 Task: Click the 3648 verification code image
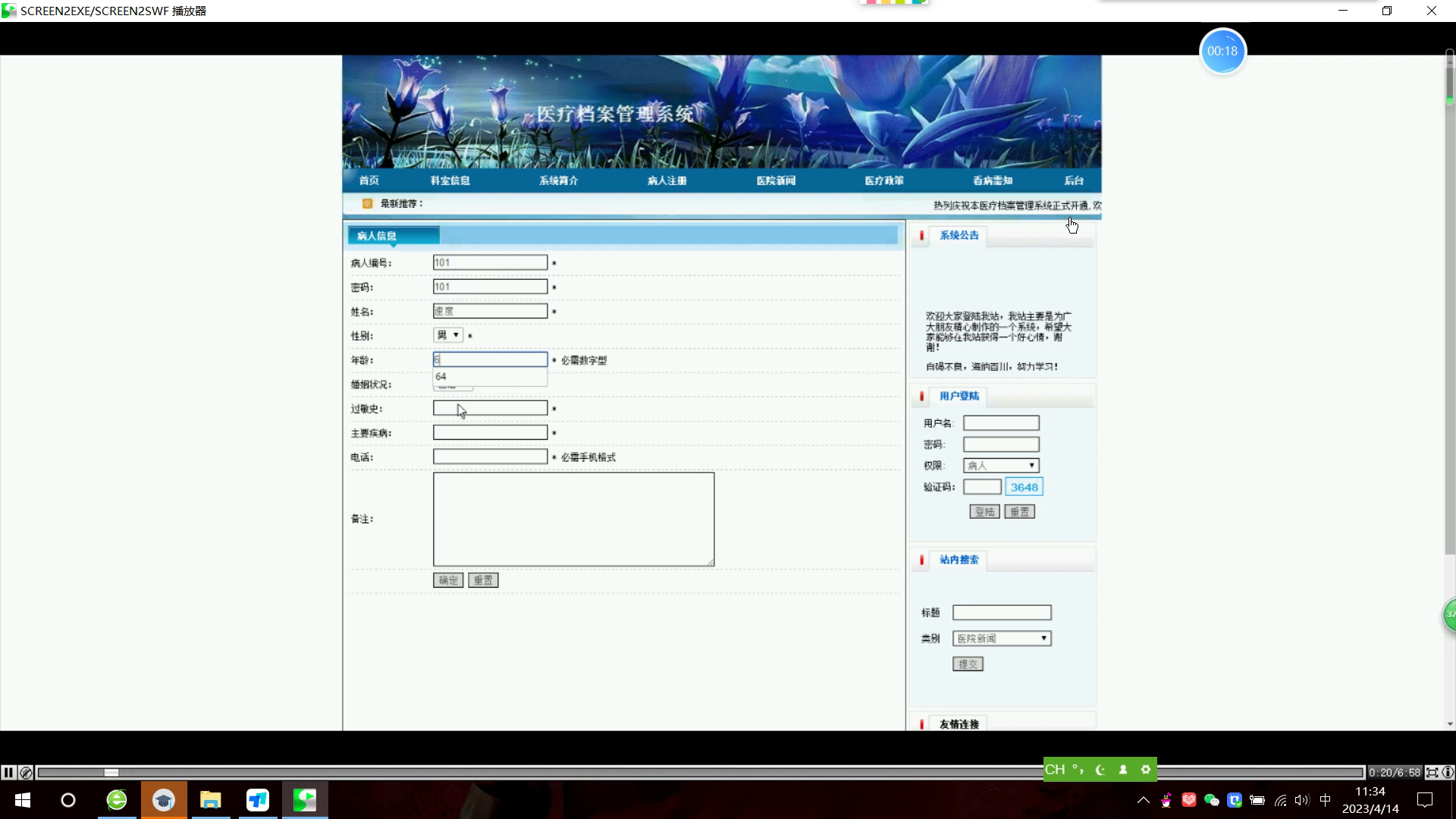1024,487
